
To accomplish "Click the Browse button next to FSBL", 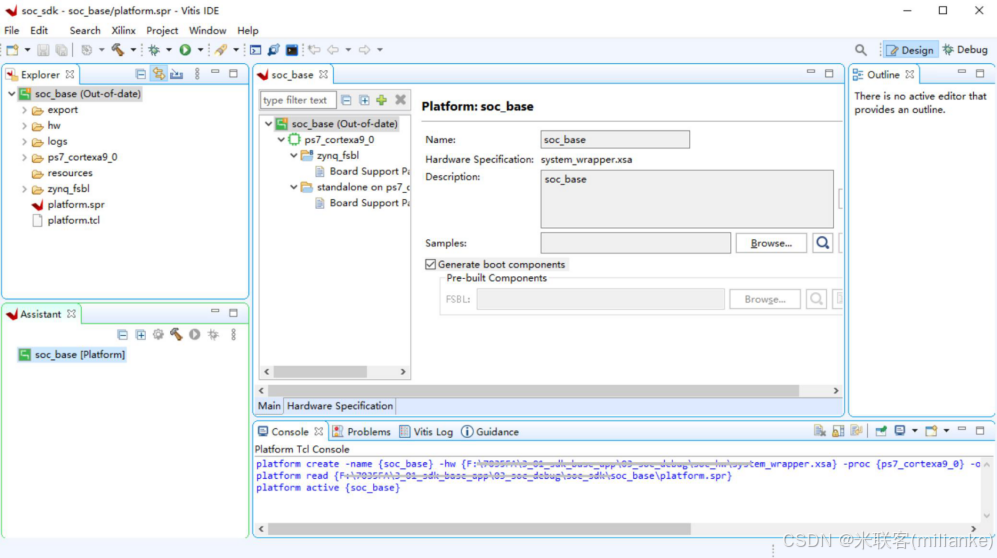I will coord(764,299).
